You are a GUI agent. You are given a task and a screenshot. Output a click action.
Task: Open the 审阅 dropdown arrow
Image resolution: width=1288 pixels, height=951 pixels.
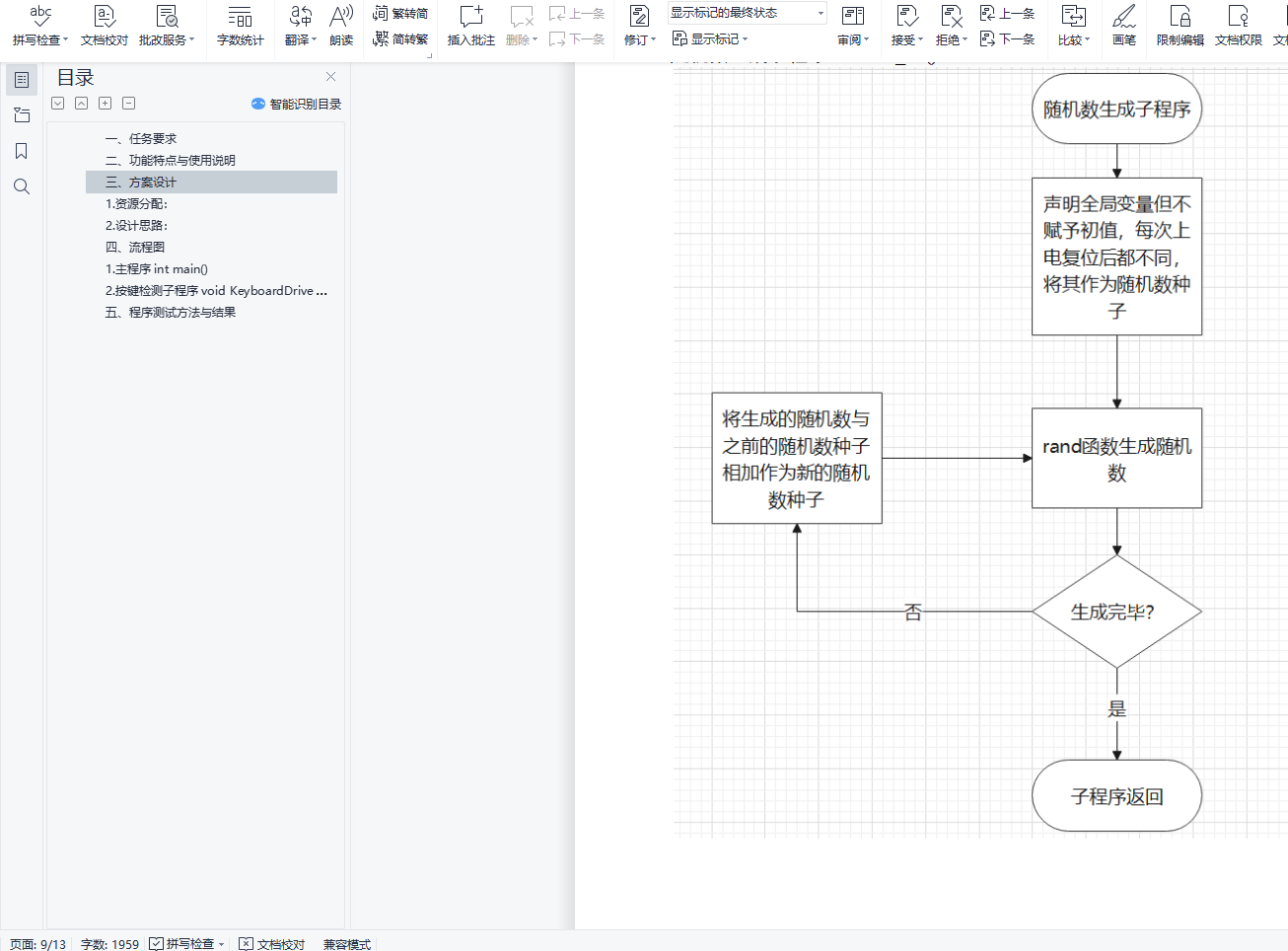867,40
